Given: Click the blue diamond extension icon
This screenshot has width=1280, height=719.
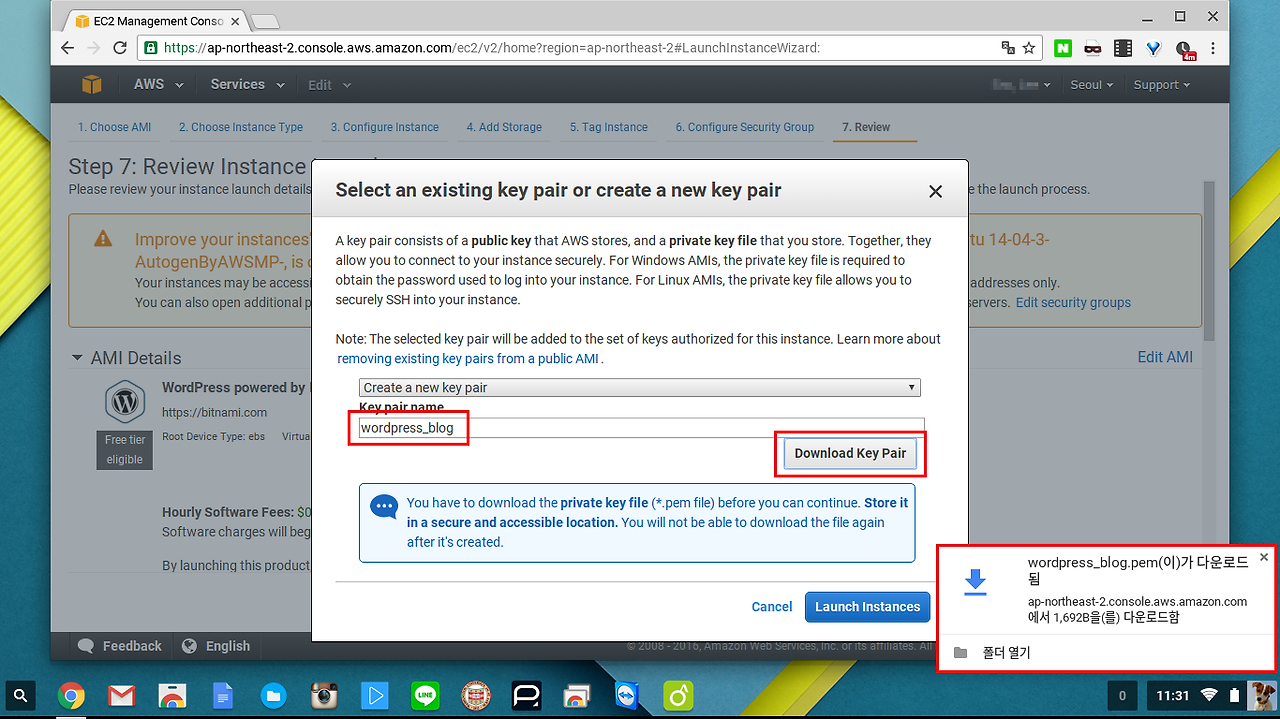Looking at the screenshot, I should pyautogui.click(x=1153, y=47).
